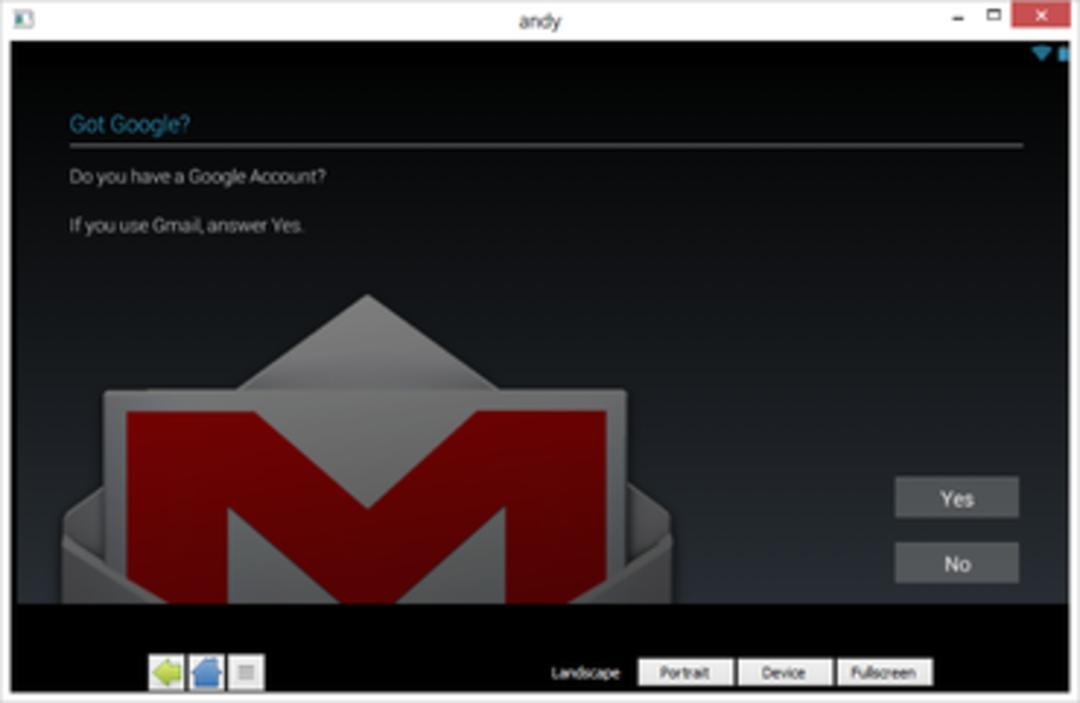The height and width of the screenshot is (703, 1080).
Task: Click 'Do you have a Google Account?' text
Action: 198,177
